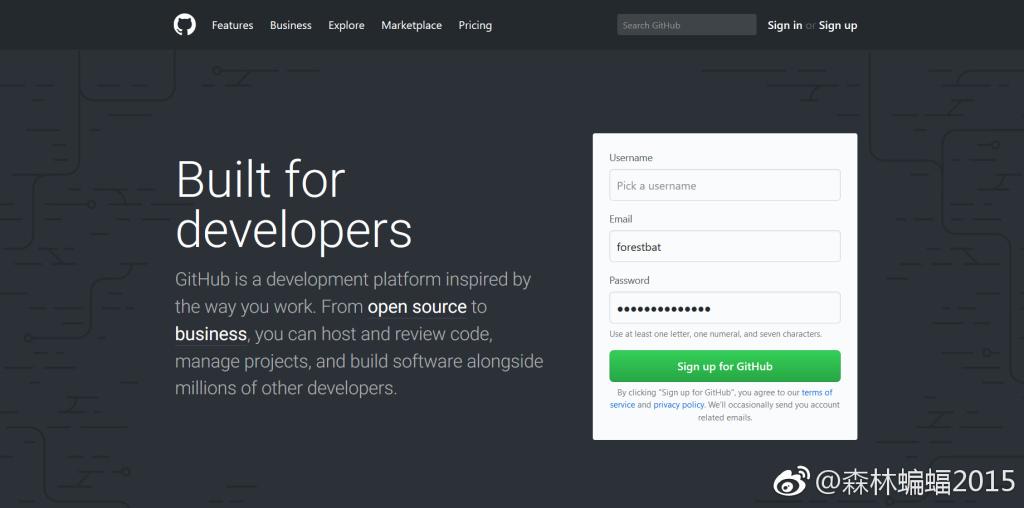Click the Built for developers heading
Image resolution: width=1024 pixels, height=508 pixels.
click(x=293, y=205)
